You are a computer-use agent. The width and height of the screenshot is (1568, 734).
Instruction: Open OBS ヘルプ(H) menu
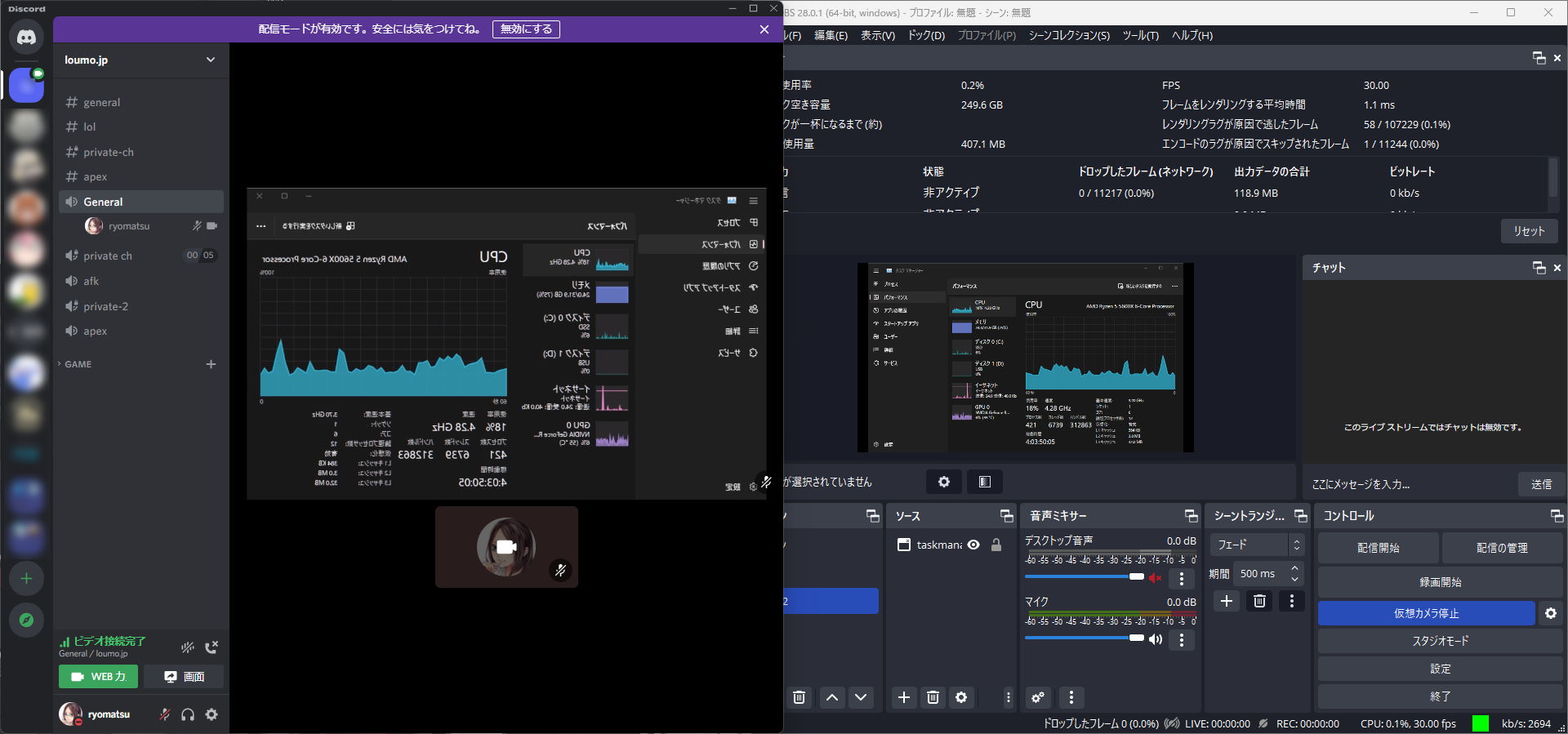pyautogui.click(x=1192, y=35)
